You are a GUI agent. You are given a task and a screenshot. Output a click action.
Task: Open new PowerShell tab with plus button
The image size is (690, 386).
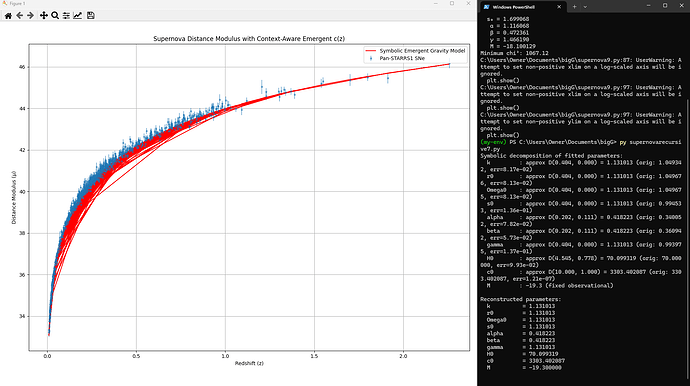pos(574,7)
